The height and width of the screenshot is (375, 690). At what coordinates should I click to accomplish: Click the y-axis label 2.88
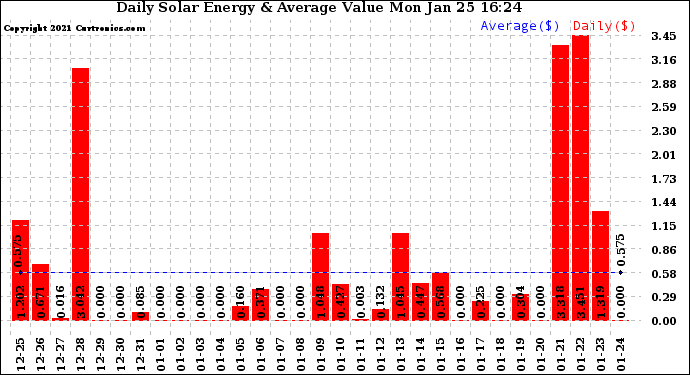(x=664, y=84)
